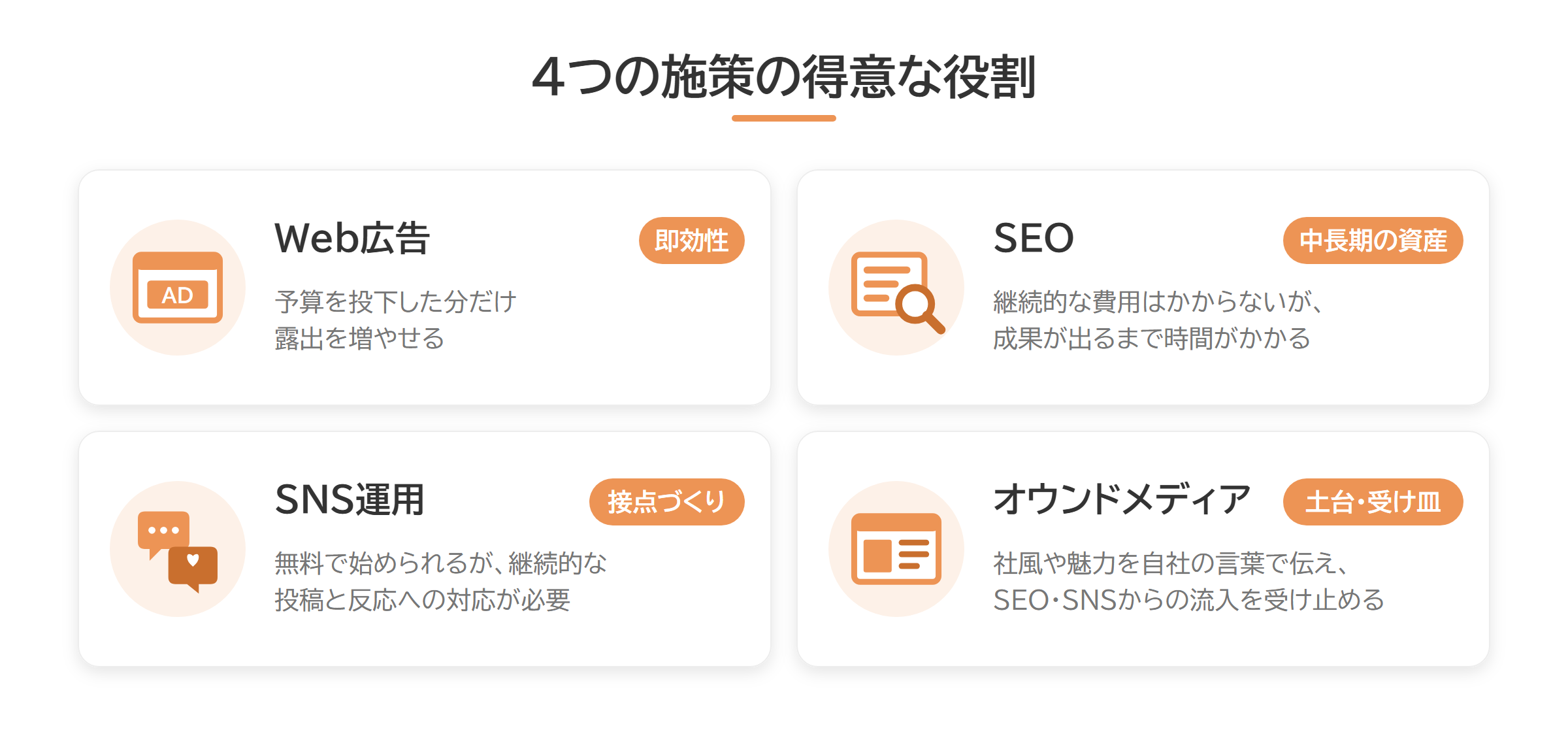Click the 土台・受け皿 badge
The height and width of the screenshot is (732, 1568).
(x=1373, y=502)
